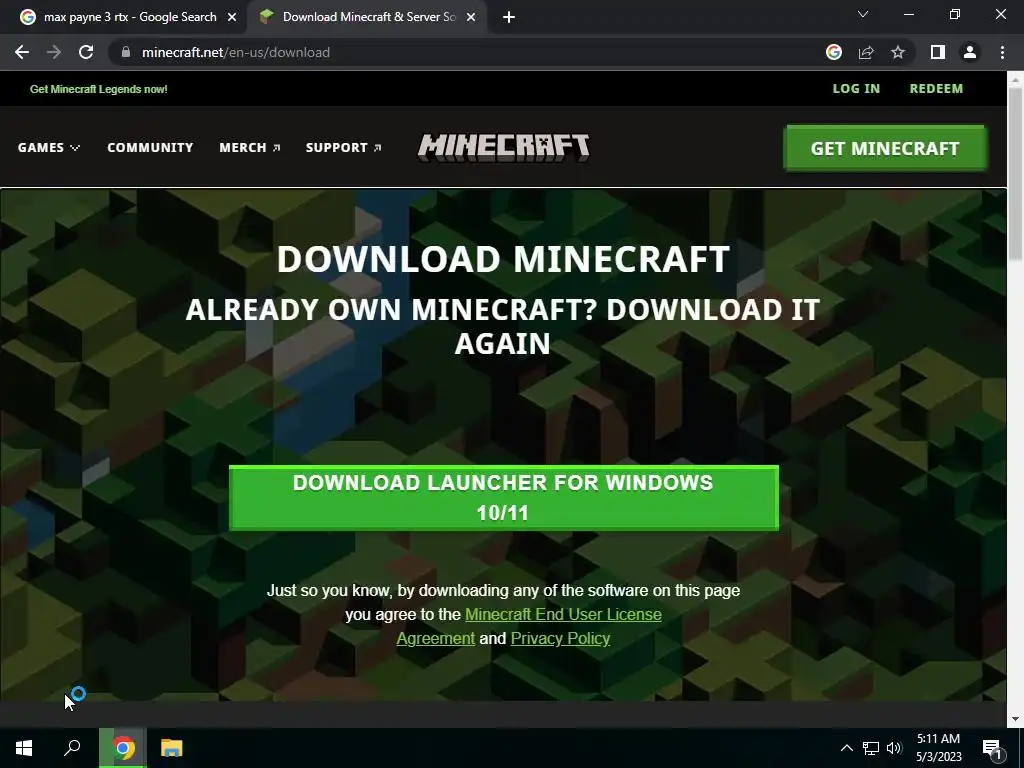Close the max payne 3 rtx tab
This screenshot has width=1024, height=768.
232,17
